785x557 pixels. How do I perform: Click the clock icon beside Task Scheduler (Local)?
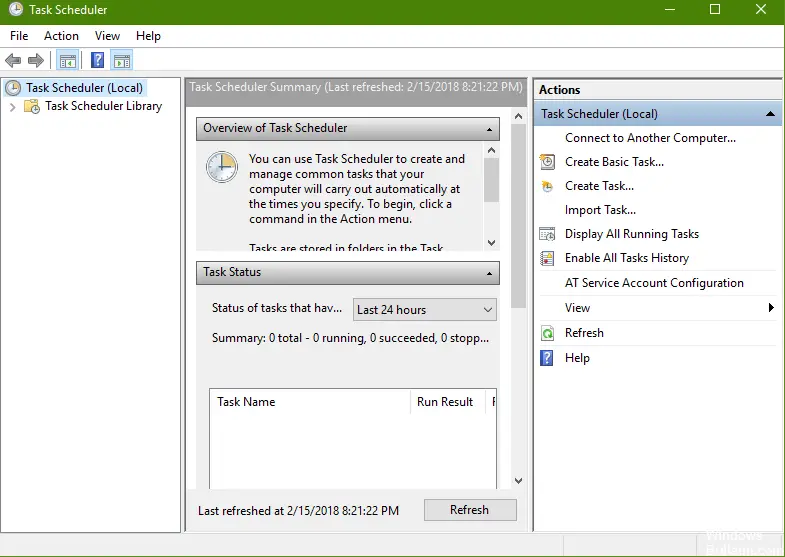13,88
